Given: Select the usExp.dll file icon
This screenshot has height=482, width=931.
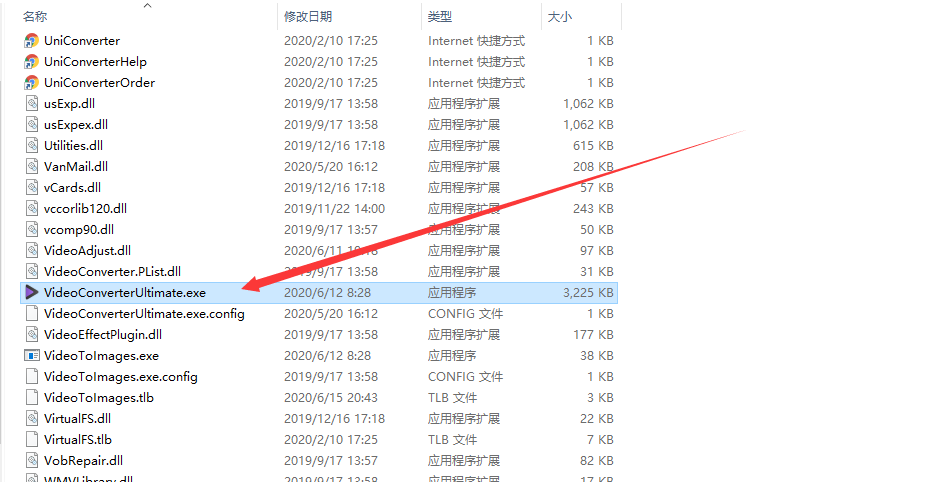Looking at the screenshot, I should (x=32, y=104).
